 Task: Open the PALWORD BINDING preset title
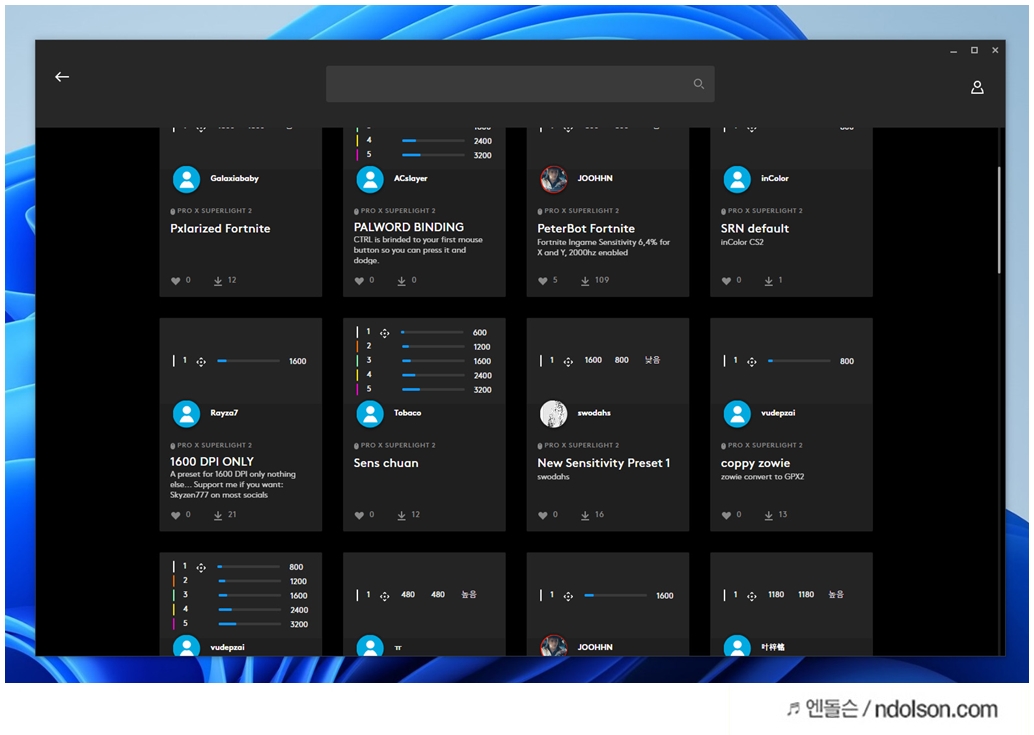click(x=408, y=227)
